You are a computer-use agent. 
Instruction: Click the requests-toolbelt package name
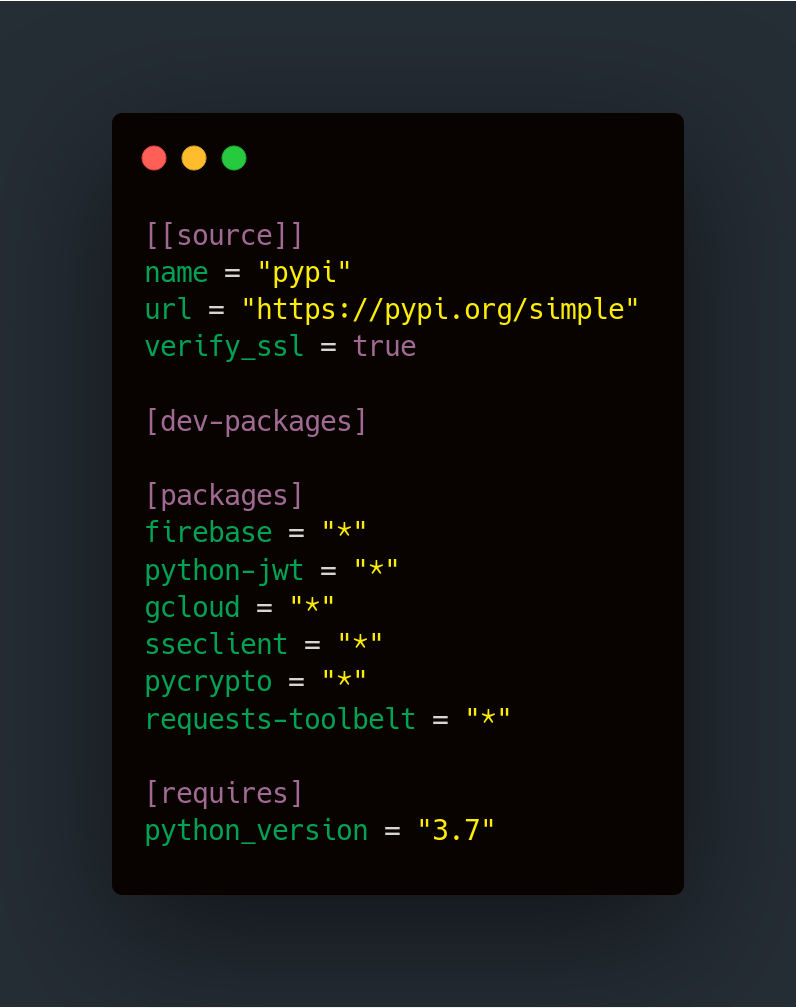[x=280, y=719]
